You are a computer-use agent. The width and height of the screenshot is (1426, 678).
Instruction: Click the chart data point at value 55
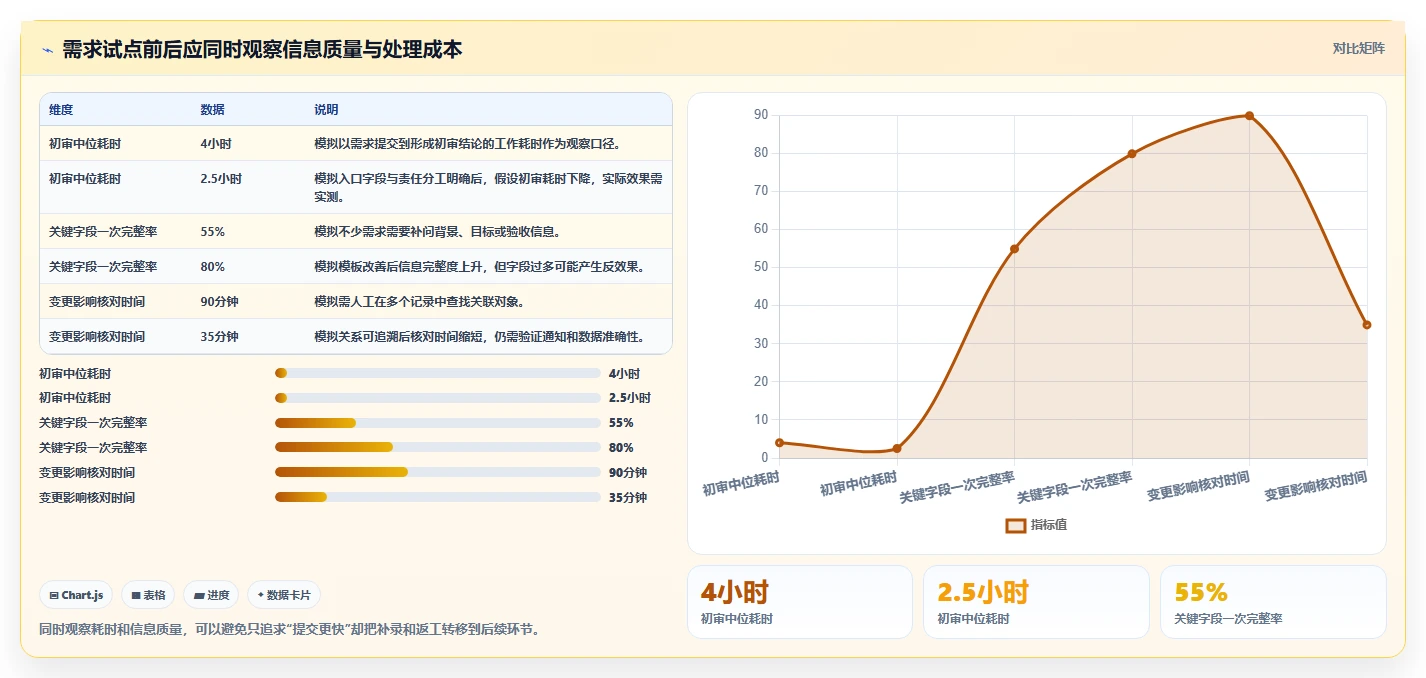(x=1014, y=249)
